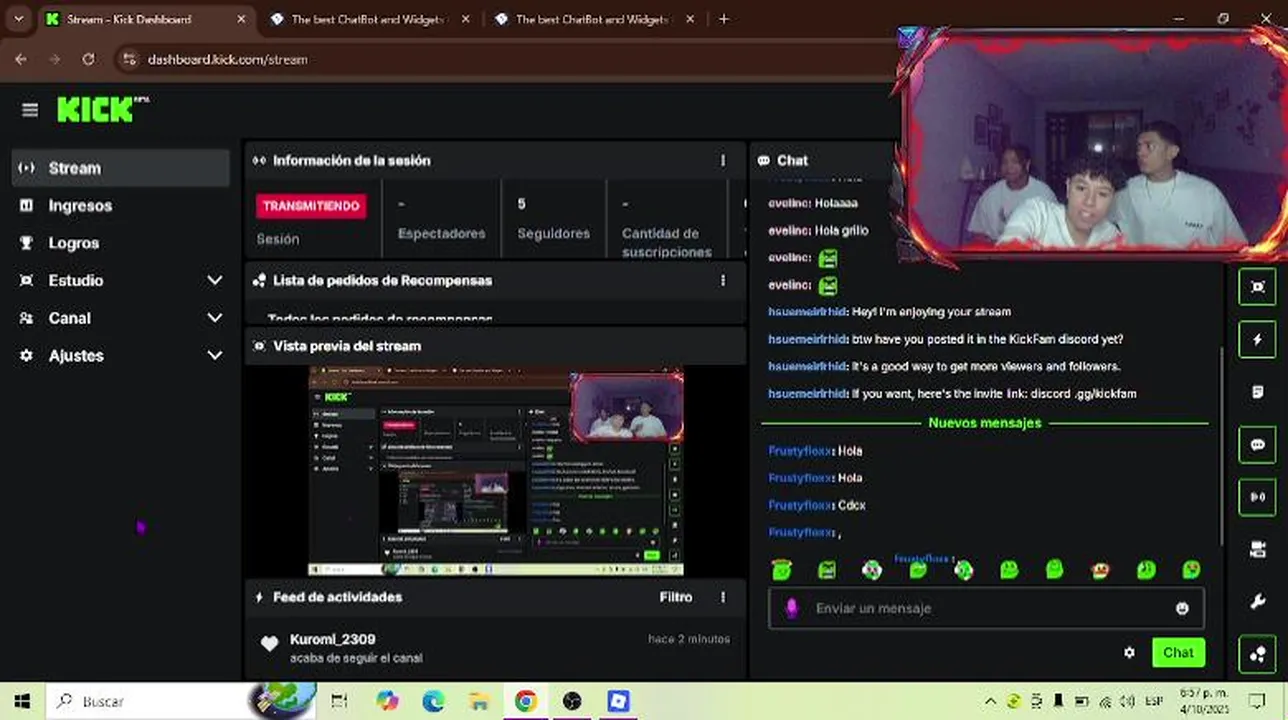The image size is (1288, 720).
Task: Click the purple icon in the message box
Action: click(x=792, y=608)
